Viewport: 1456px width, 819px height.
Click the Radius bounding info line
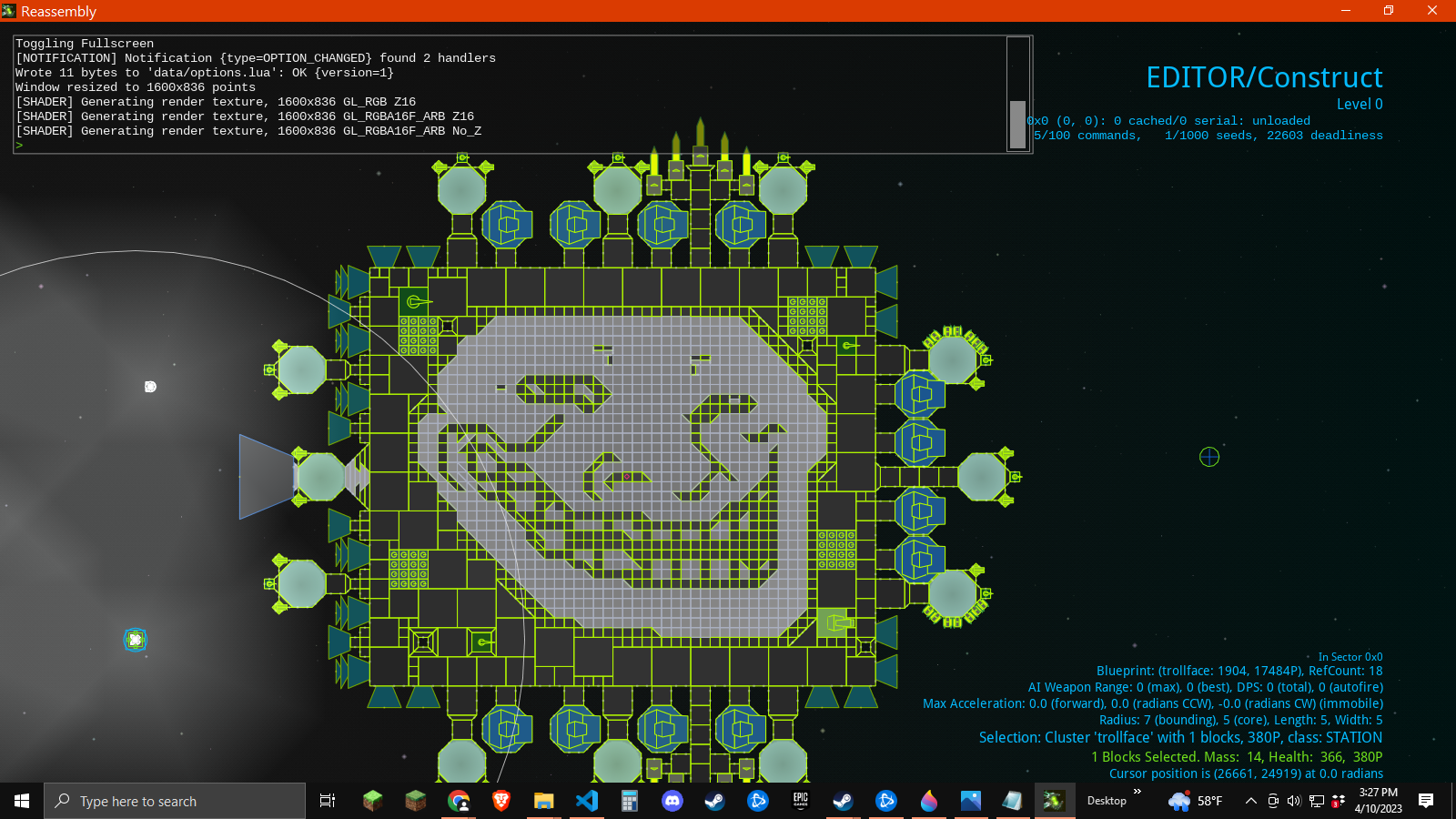pos(1241,720)
